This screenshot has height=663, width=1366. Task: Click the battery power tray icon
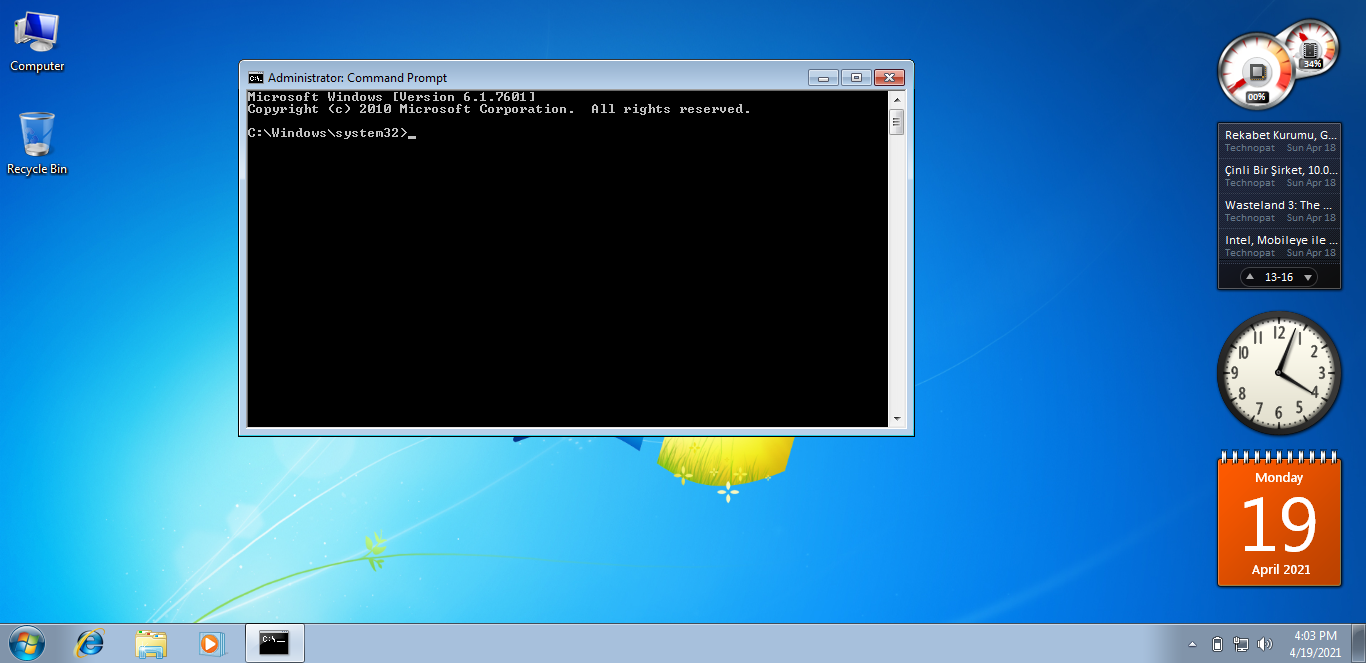(x=1217, y=644)
